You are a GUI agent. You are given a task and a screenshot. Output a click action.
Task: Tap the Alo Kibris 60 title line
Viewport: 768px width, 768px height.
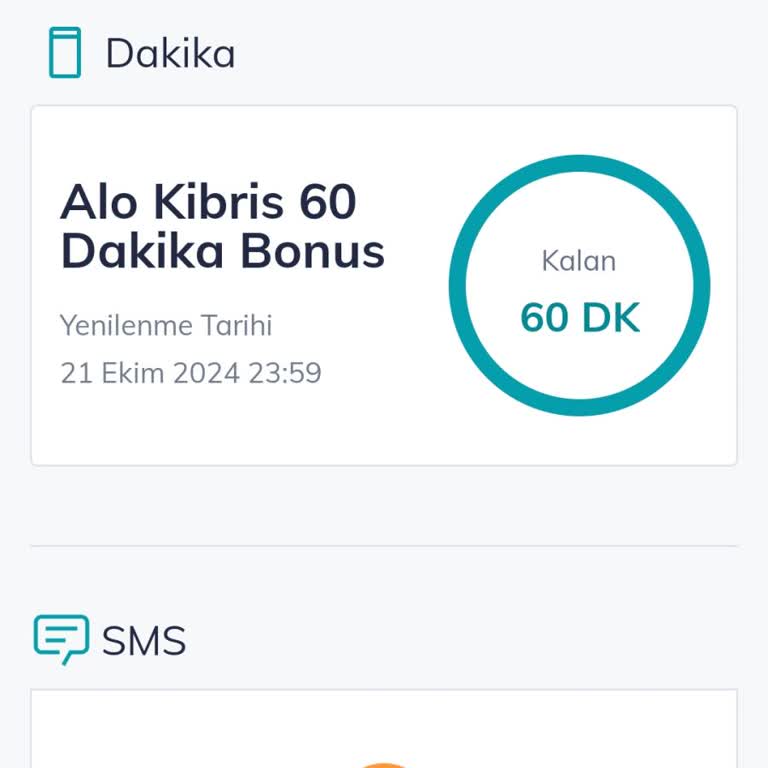point(208,202)
